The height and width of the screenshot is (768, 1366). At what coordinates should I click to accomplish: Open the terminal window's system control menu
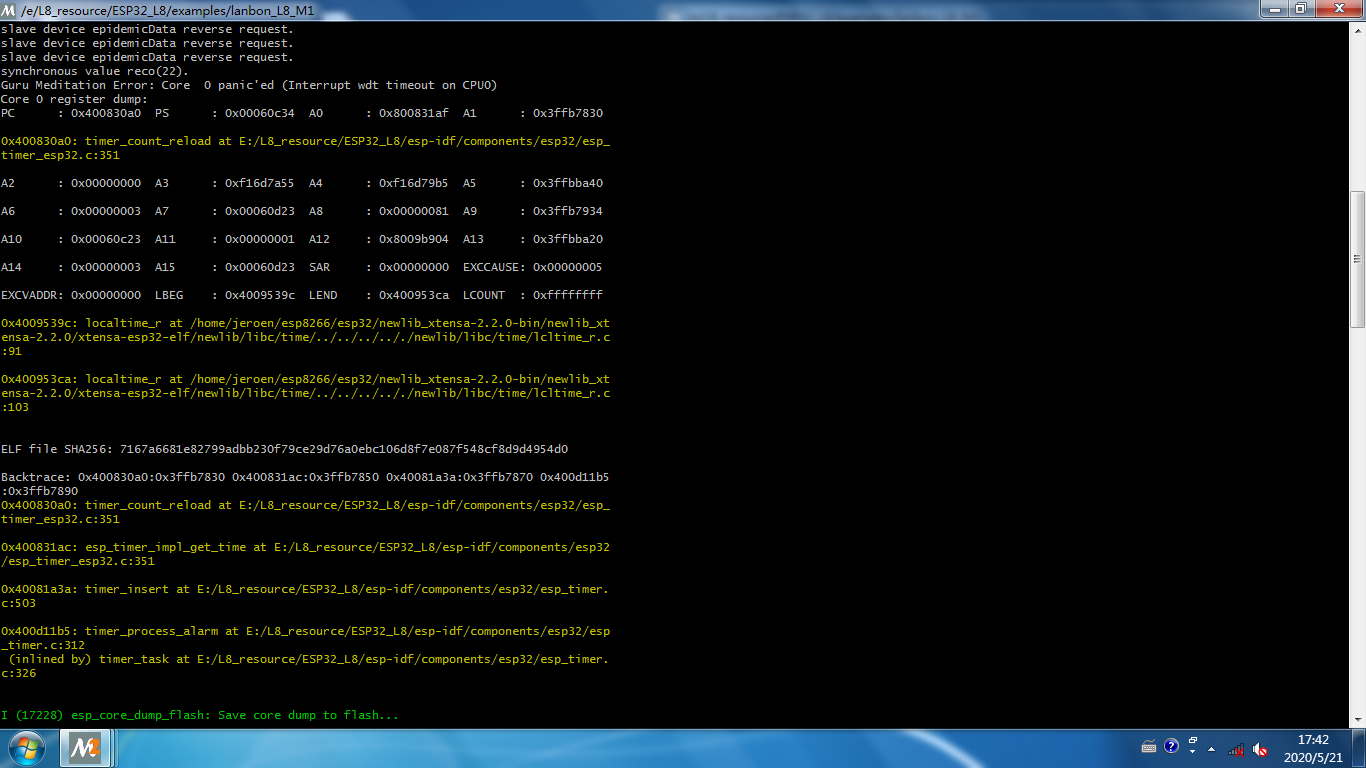8,9
